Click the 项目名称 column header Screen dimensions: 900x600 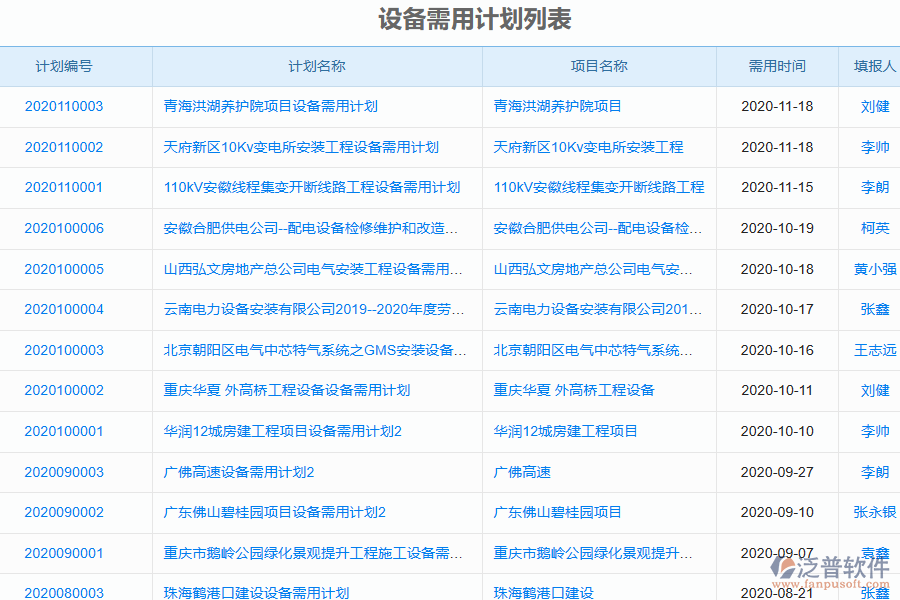click(598, 66)
